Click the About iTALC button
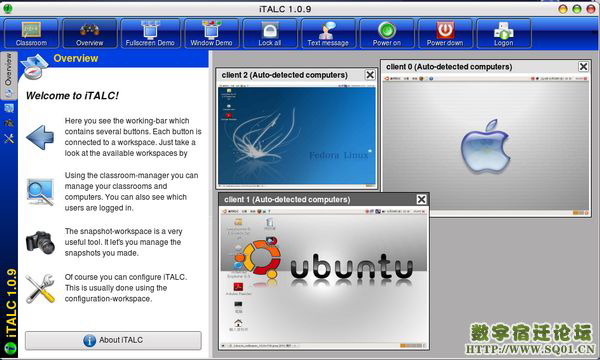This screenshot has width=600, height=360. click(x=113, y=340)
